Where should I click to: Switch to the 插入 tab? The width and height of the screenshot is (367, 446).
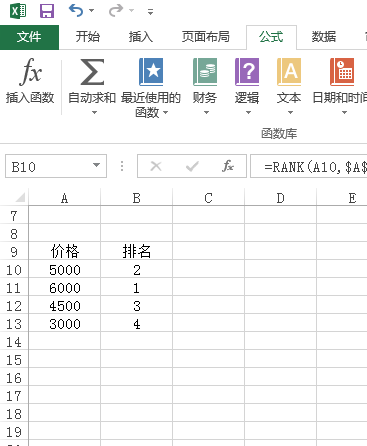(x=141, y=37)
